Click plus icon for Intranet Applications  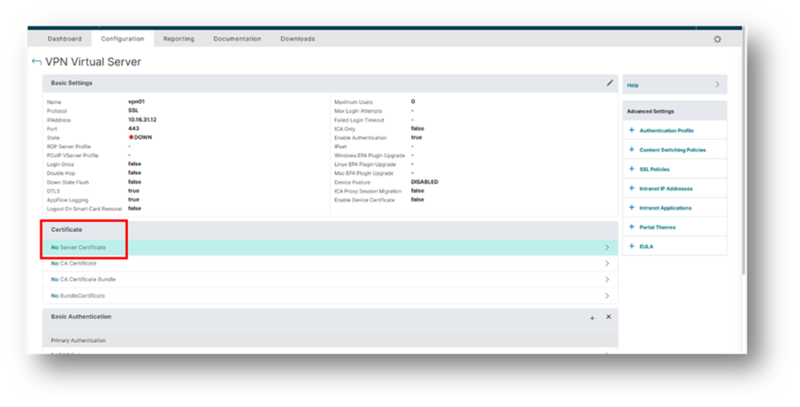632,208
